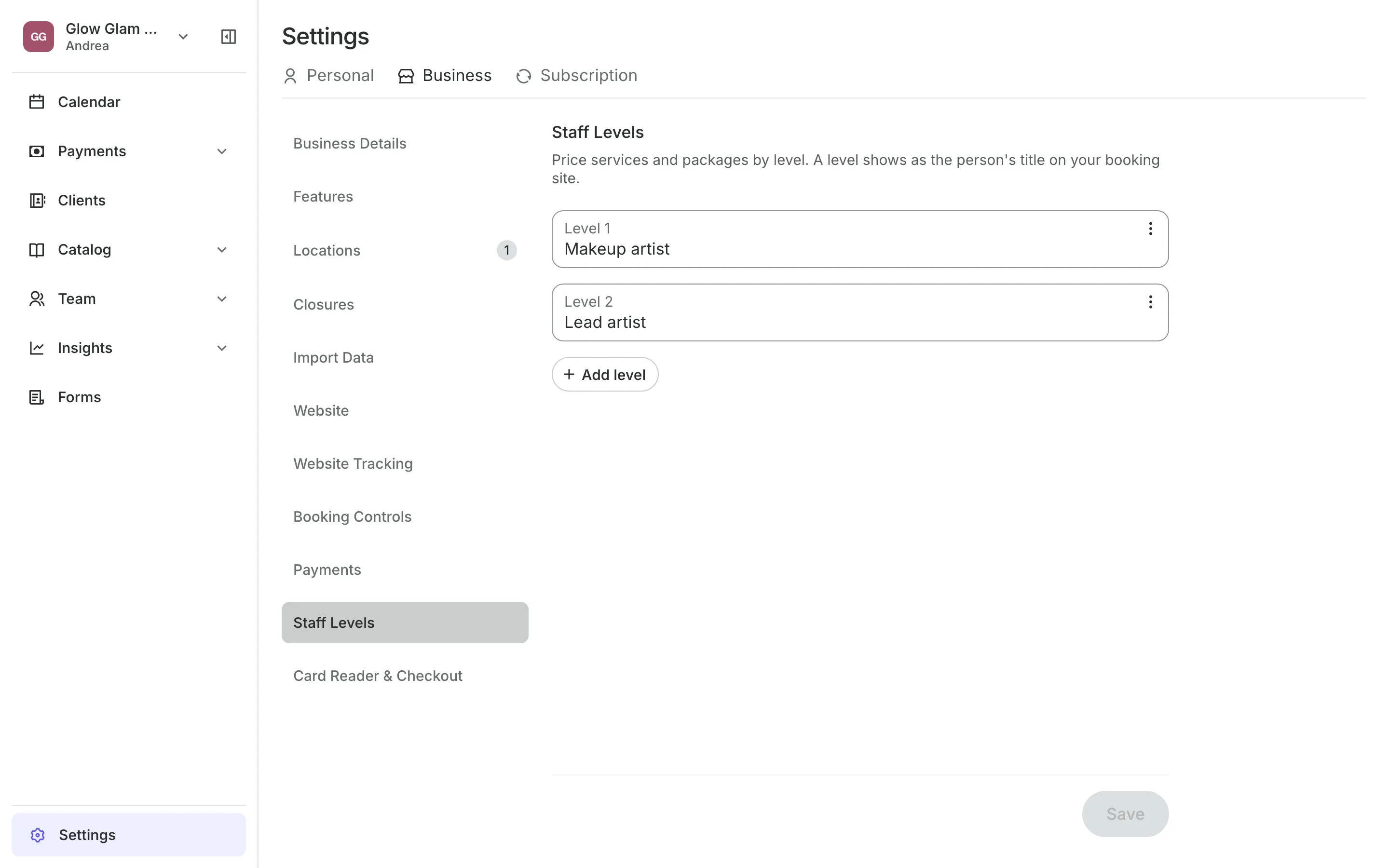Open Features settings
This screenshot has width=1389, height=868.
tap(405, 196)
